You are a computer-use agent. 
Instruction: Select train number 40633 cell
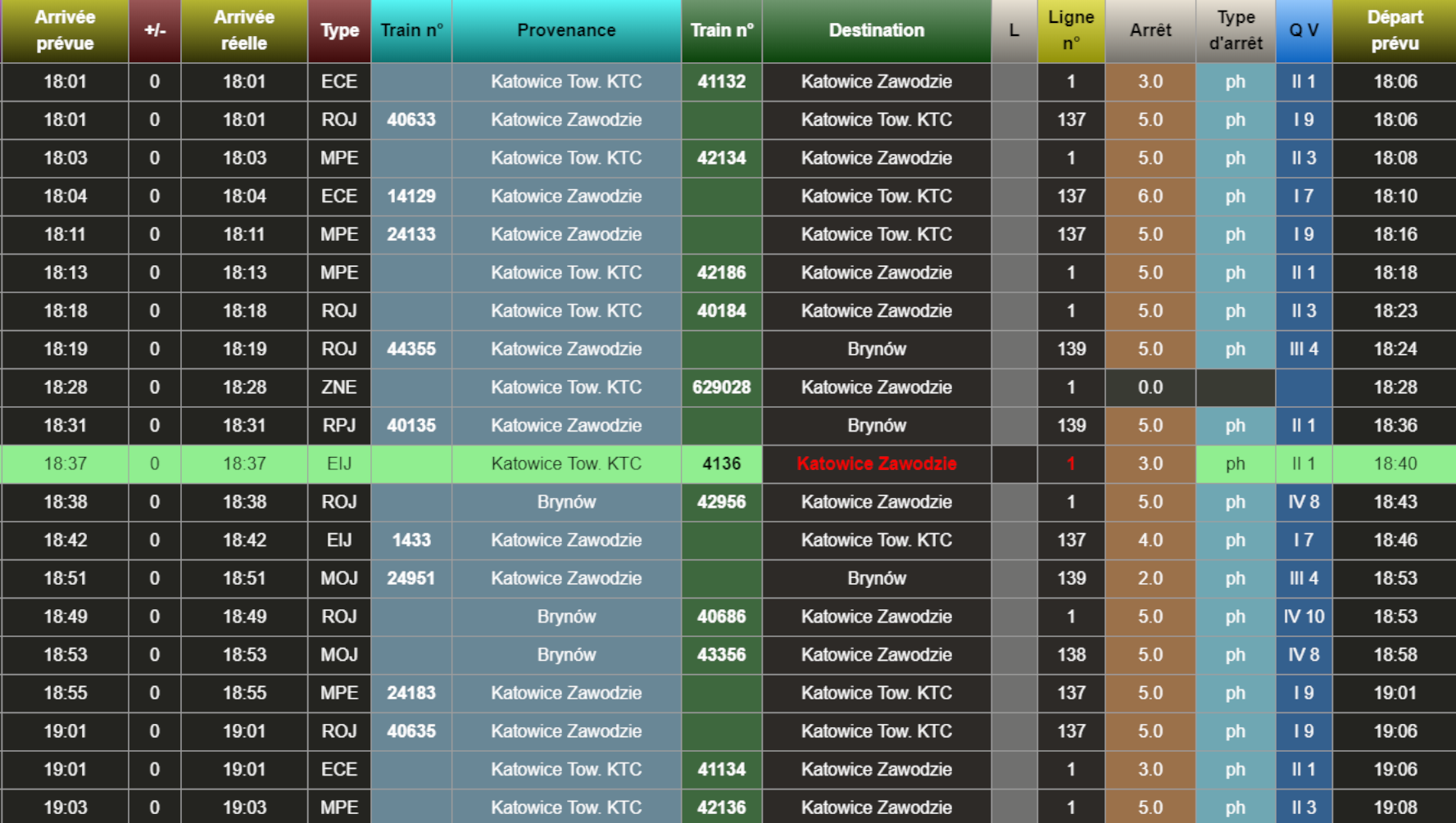[x=411, y=120]
